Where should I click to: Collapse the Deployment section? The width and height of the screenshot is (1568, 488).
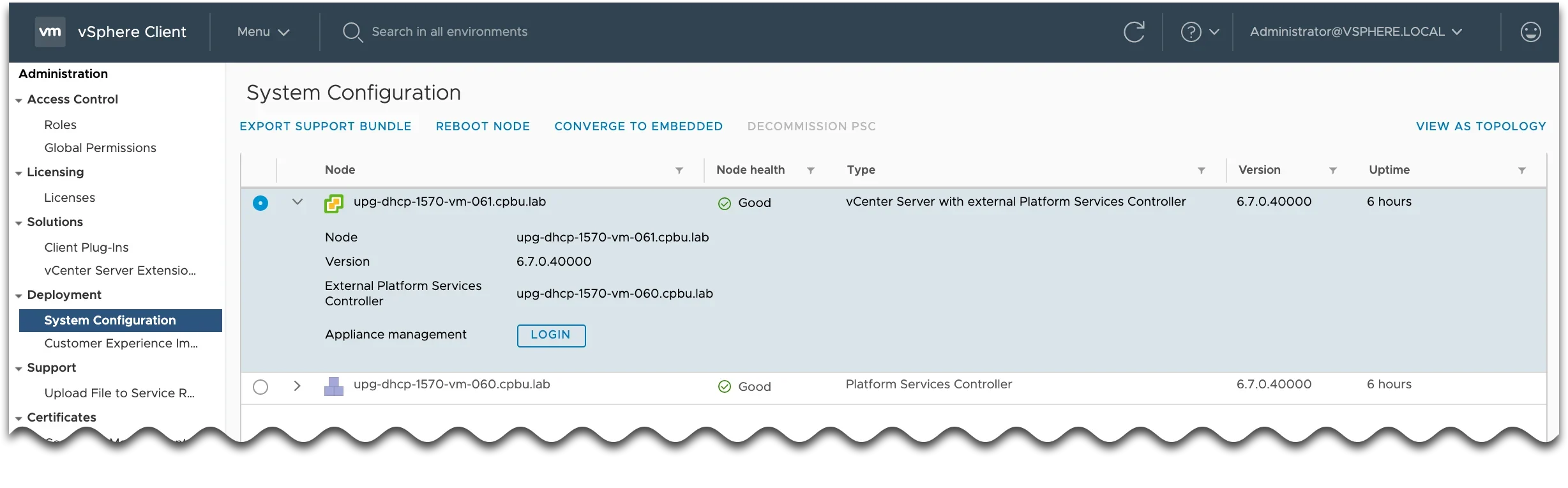19,296
